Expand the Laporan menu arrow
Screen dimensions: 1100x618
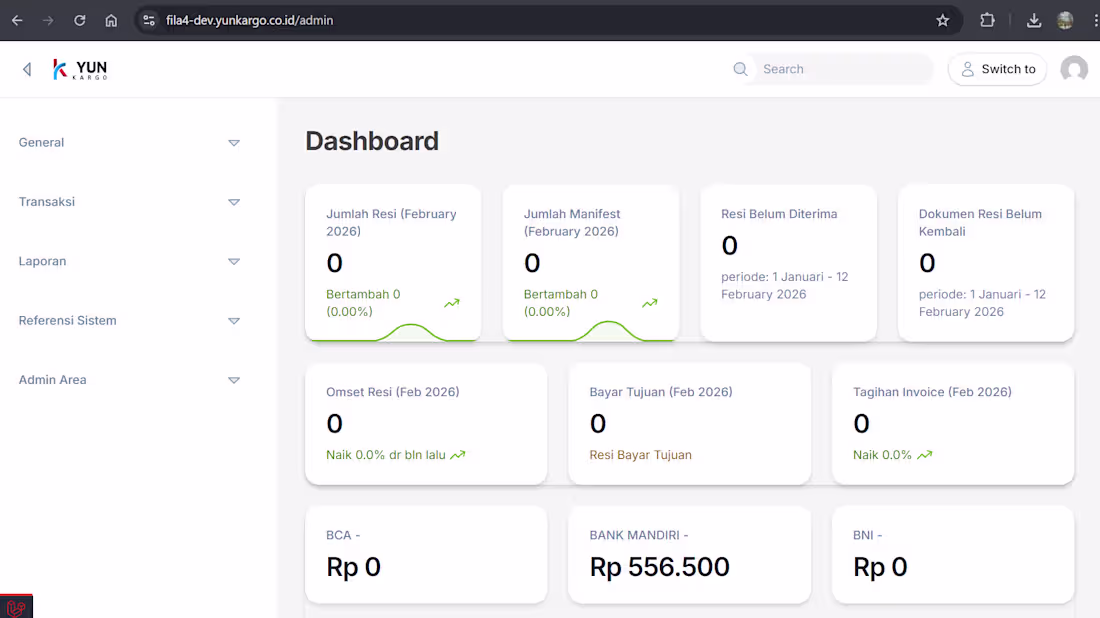234,262
